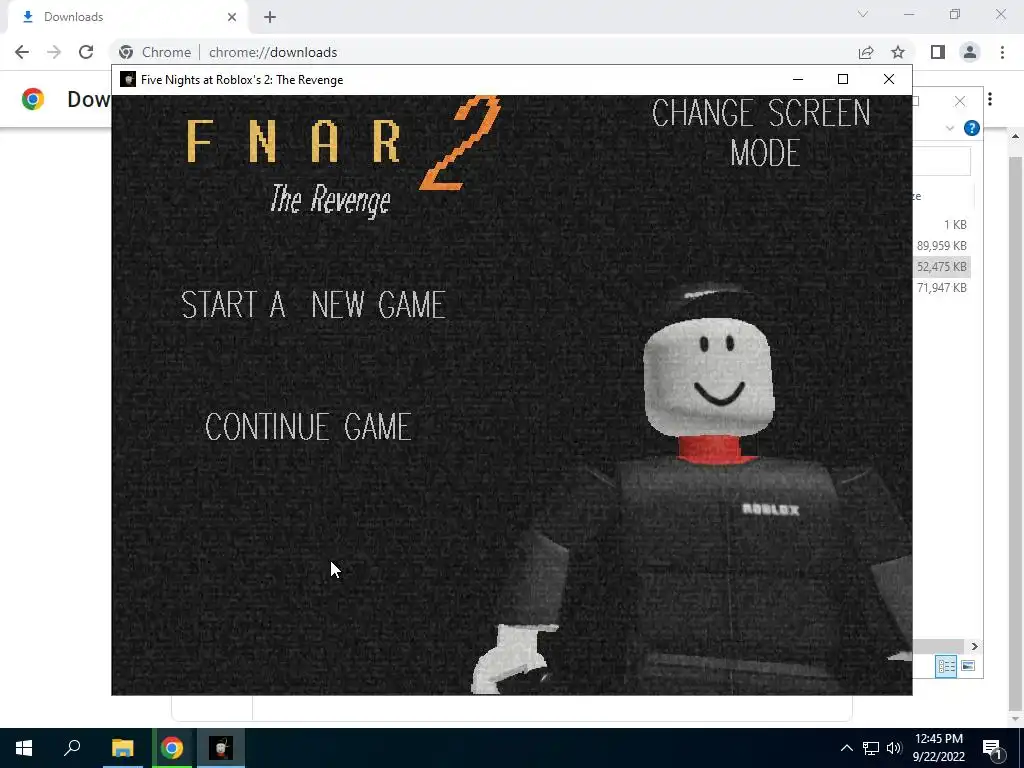
Task: Expand the File Explorer ribbon chevron
Action: (950, 128)
